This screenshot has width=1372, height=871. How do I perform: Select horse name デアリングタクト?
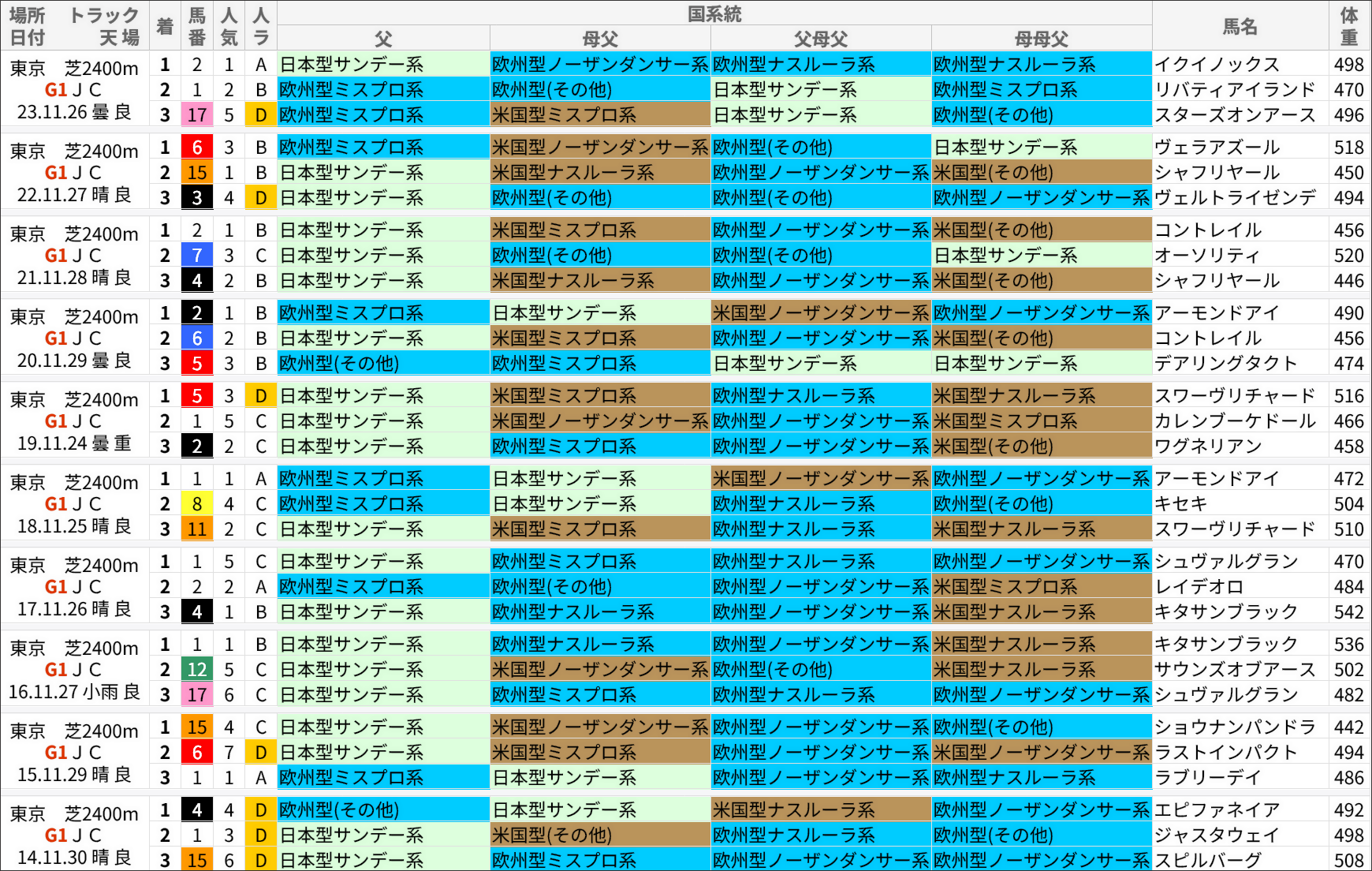point(1225,364)
